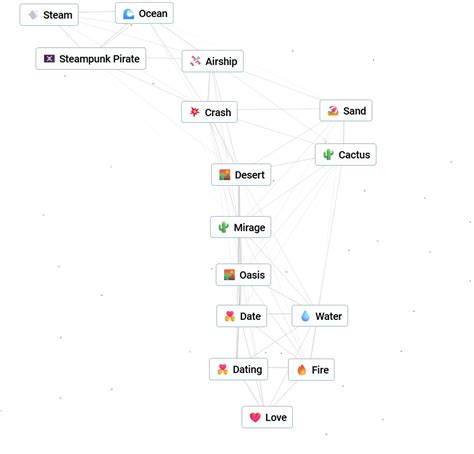Click the water droplet icon on Water
474x454 pixels.
305,316
